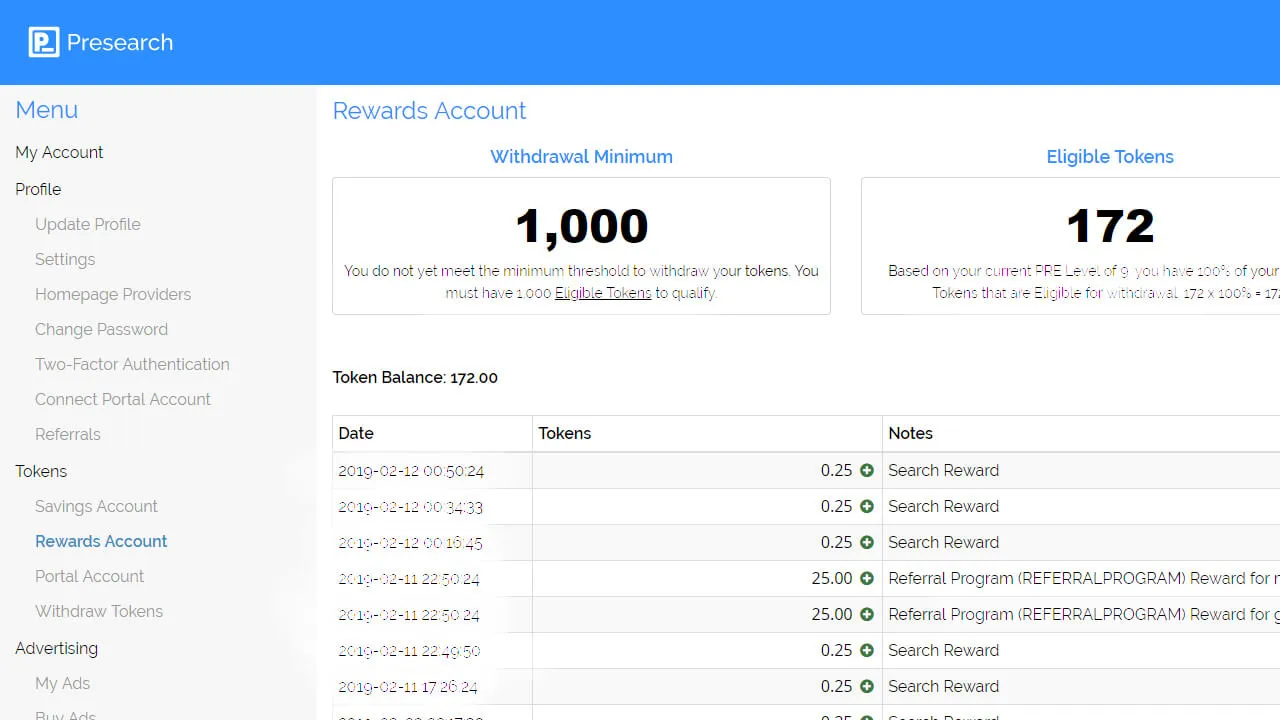Viewport: 1280px width, 720px height.
Task: Click Search Reward note in 00:34:33 row
Action: pos(943,506)
